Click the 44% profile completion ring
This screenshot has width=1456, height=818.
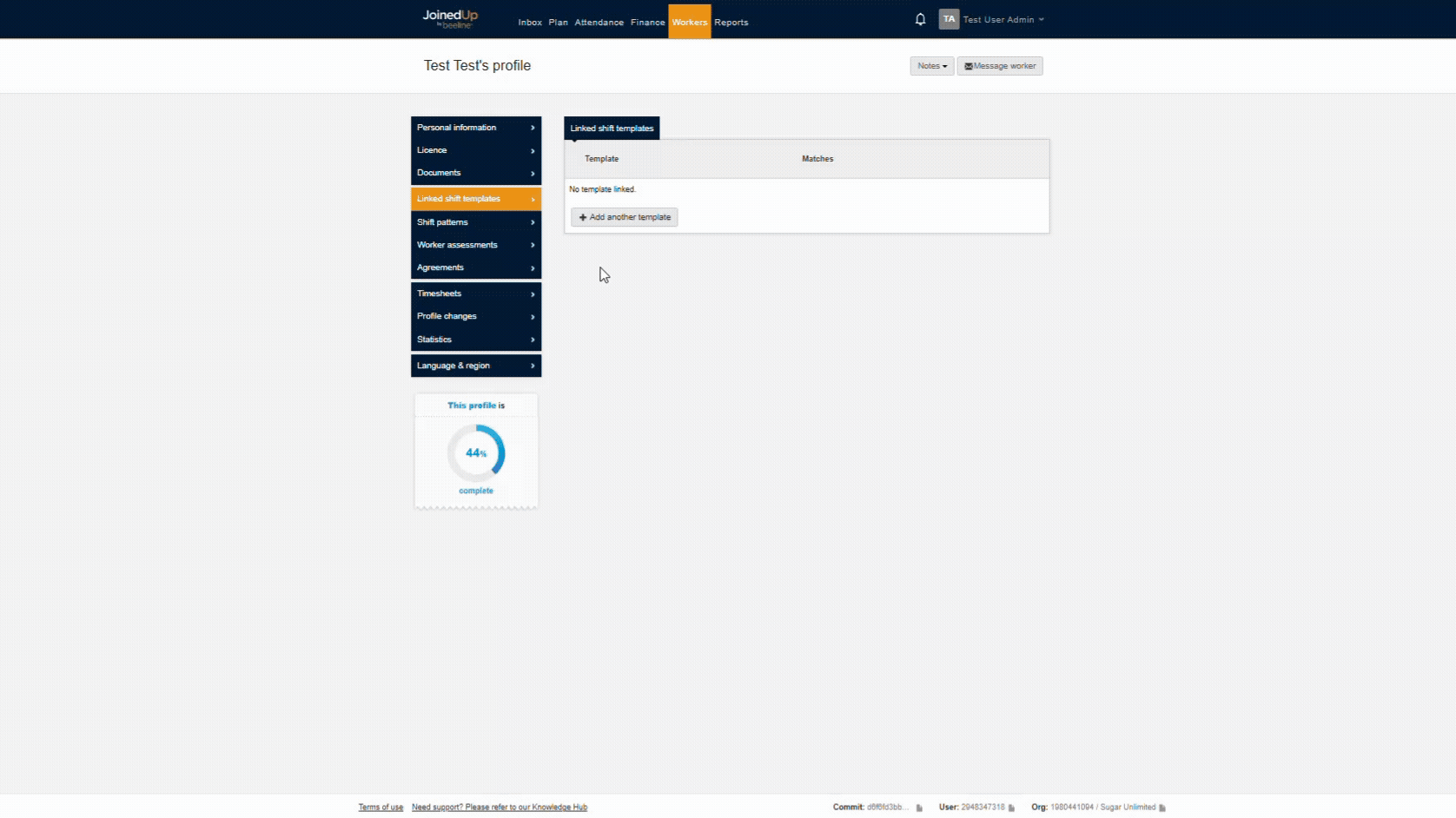(476, 452)
